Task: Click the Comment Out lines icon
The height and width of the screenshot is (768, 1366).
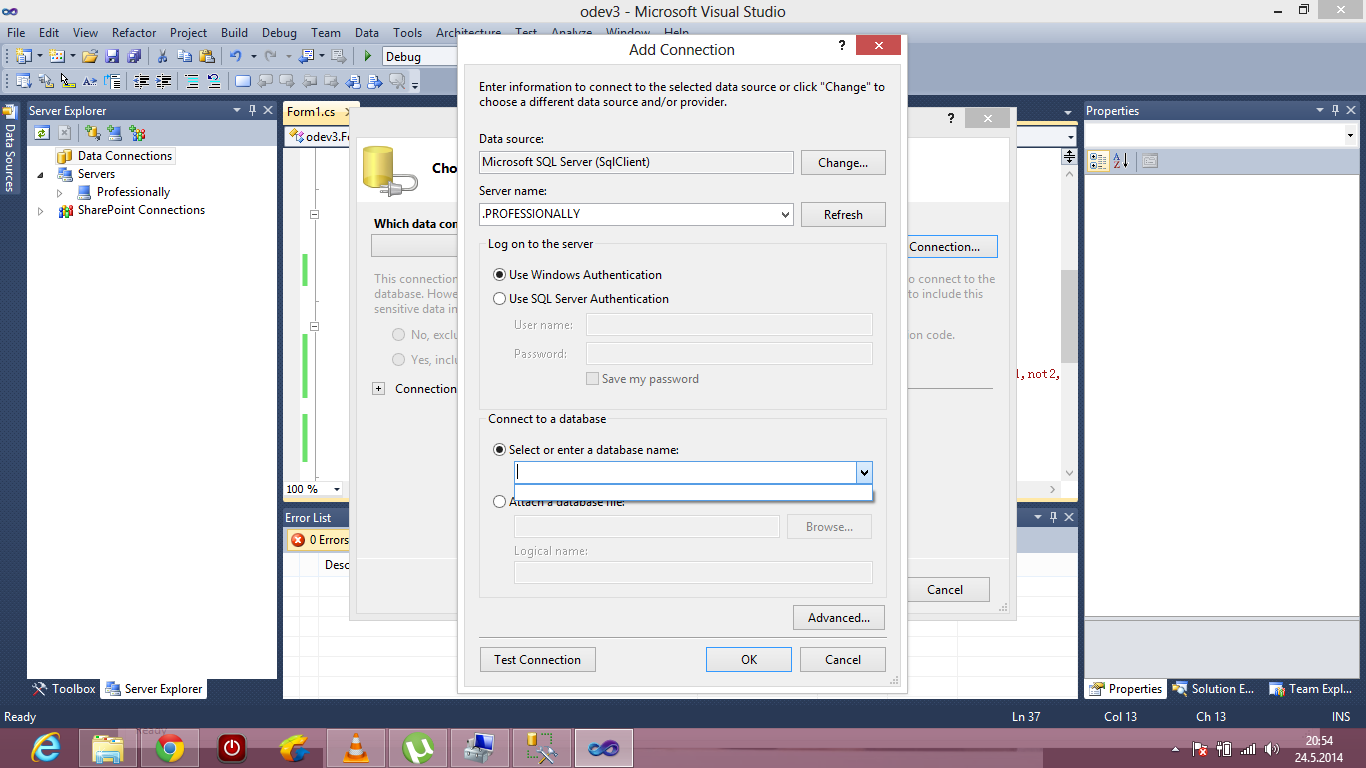Action: click(x=190, y=81)
